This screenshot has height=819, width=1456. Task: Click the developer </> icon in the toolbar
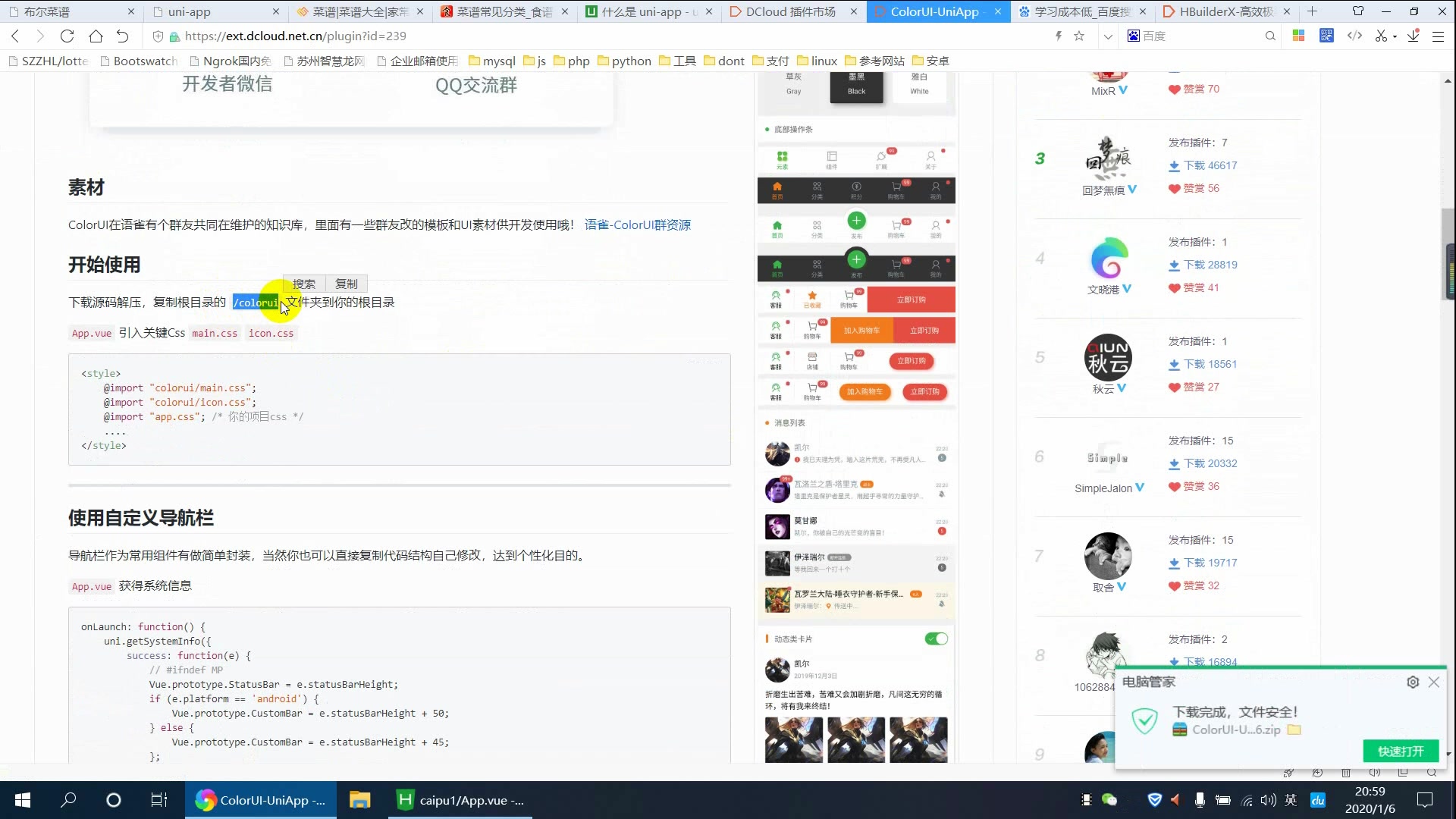1356,36
